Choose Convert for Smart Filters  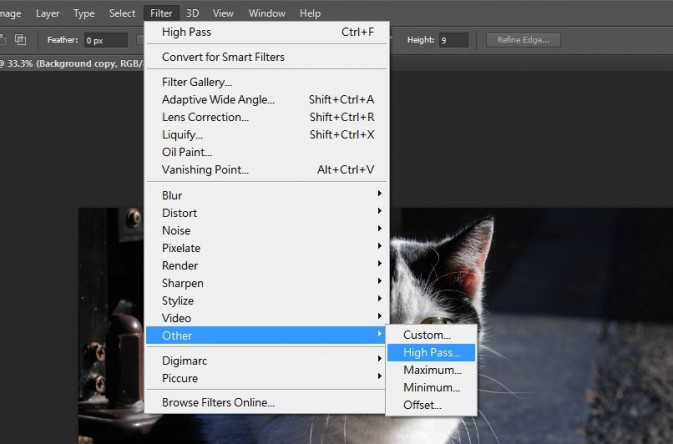[x=267, y=57]
